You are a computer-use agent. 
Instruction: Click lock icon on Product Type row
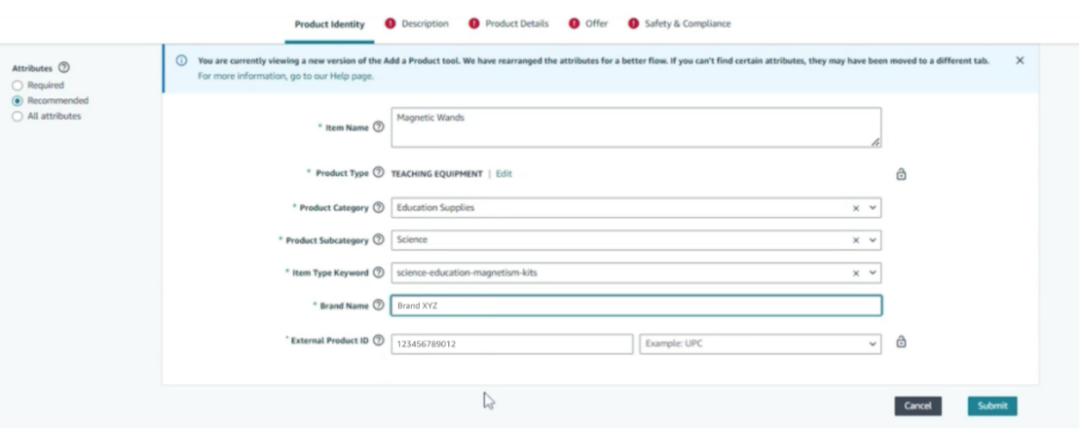901,174
